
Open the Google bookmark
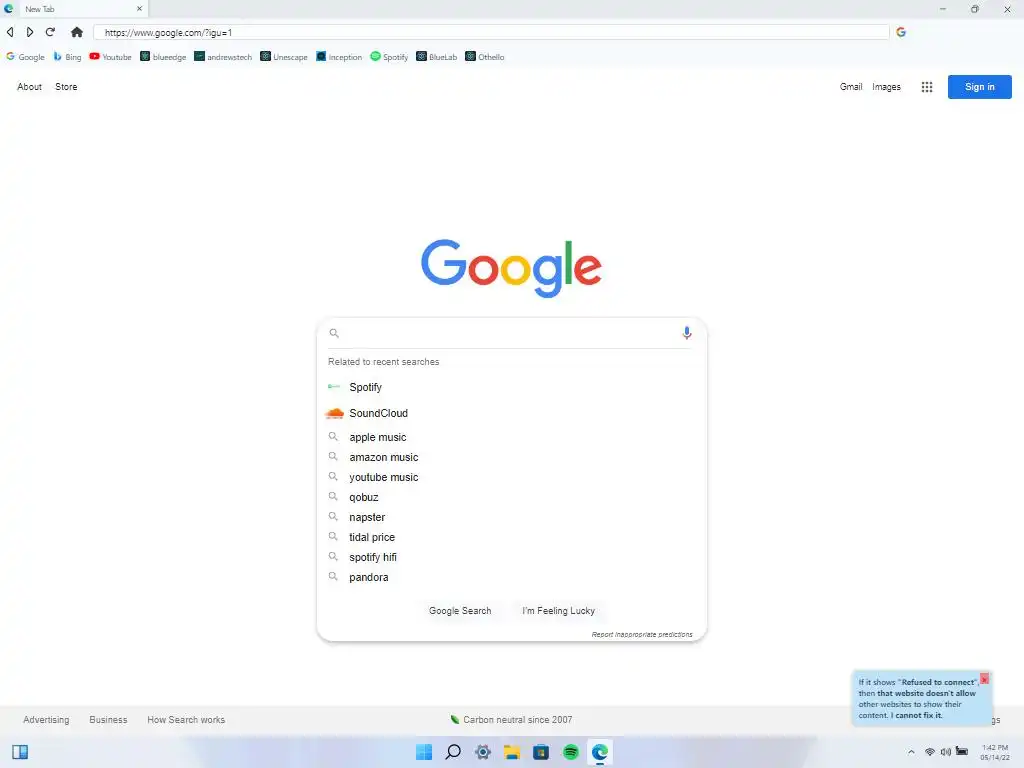click(25, 57)
